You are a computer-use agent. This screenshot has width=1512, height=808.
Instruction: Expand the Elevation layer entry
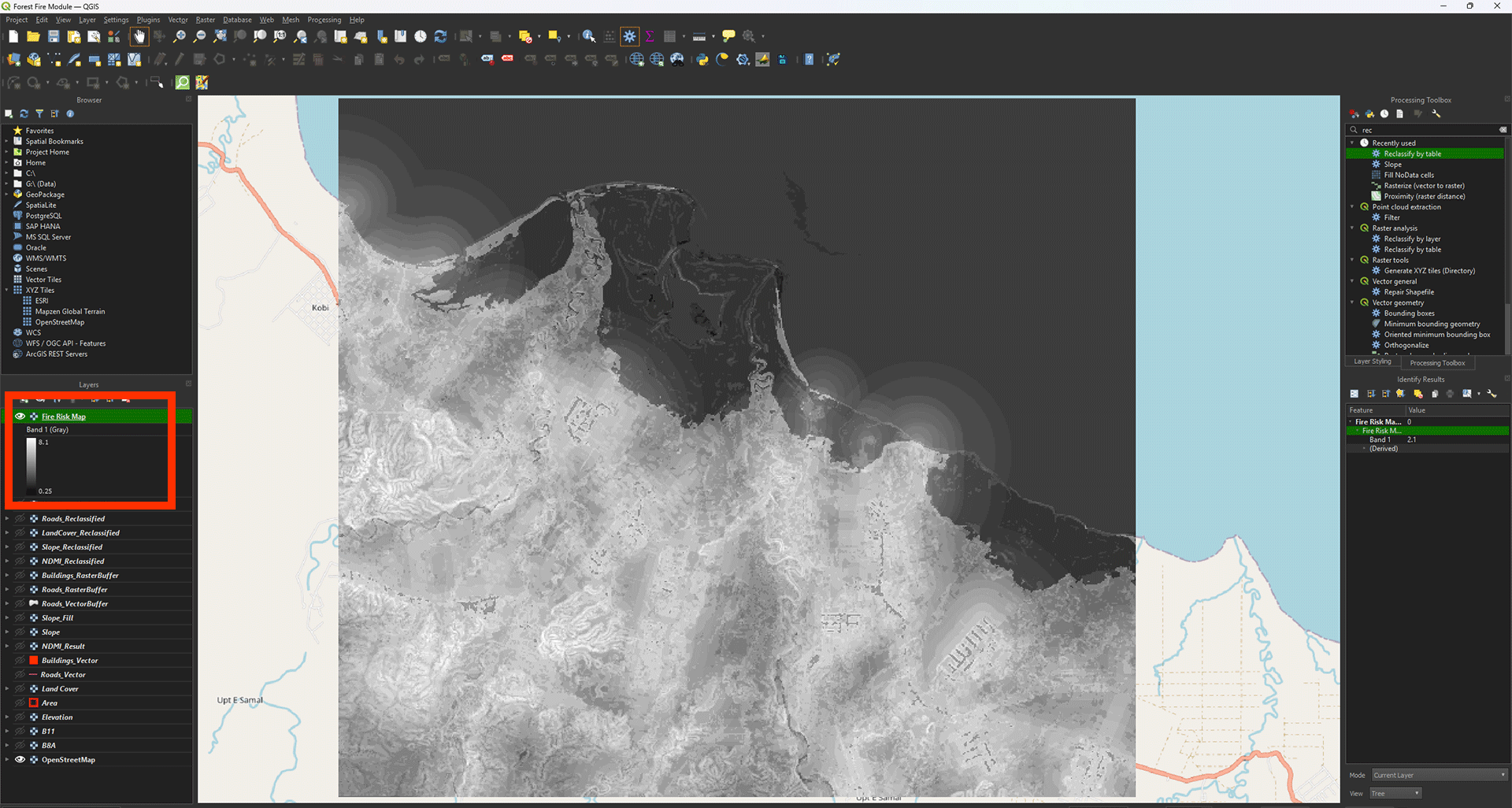pos(7,717)
